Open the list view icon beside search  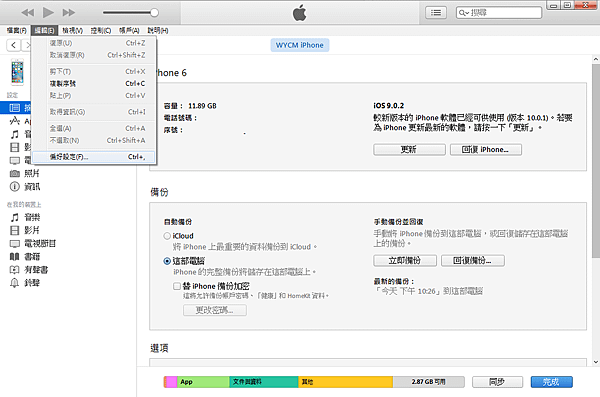coord(436,13)
